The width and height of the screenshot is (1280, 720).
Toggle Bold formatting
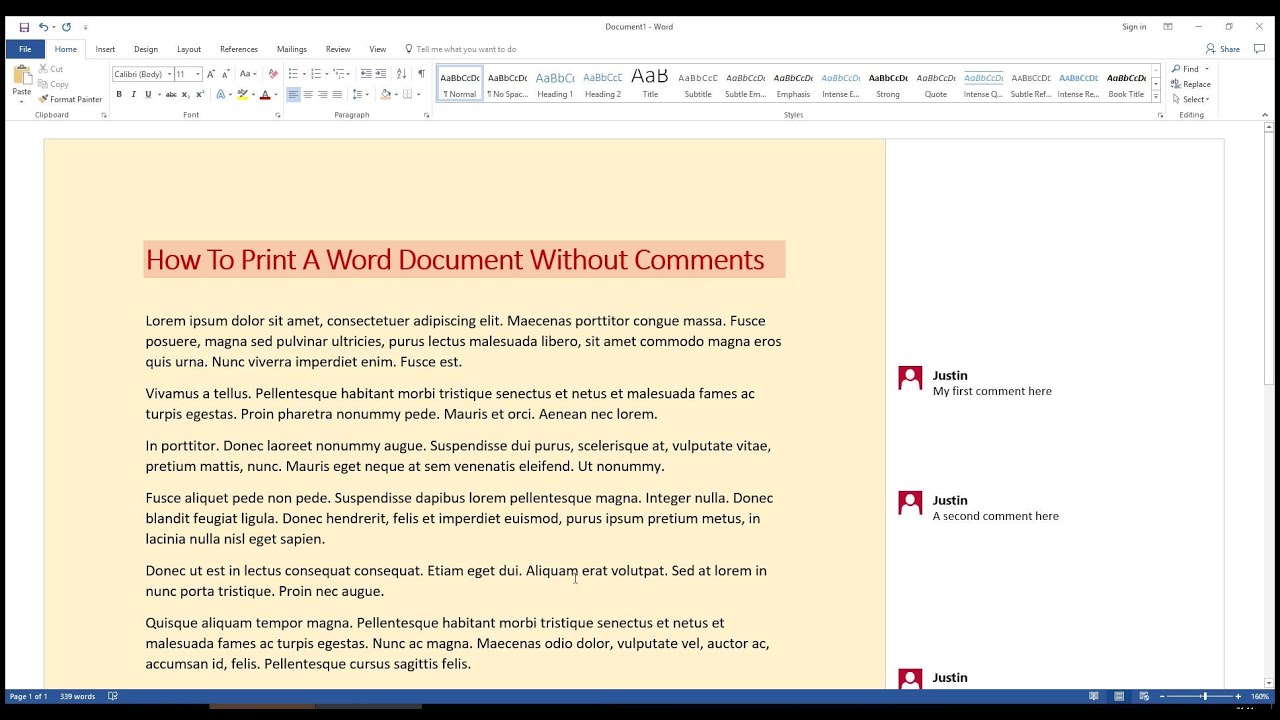pos(119,94)
